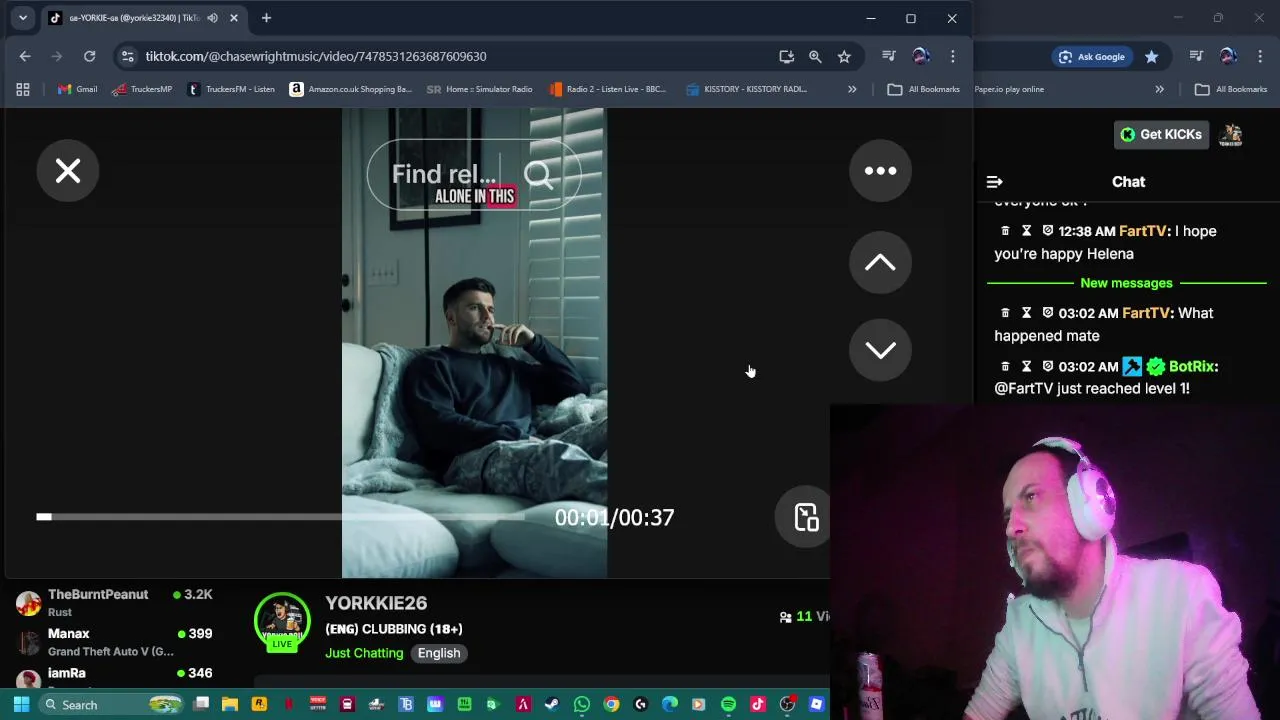Image resolution: width=1280 pixels, height=720 pixels.
Task: Expand hidden bookmarks chevron in front window
Action: pyautogui.click(x=852, y=89)
